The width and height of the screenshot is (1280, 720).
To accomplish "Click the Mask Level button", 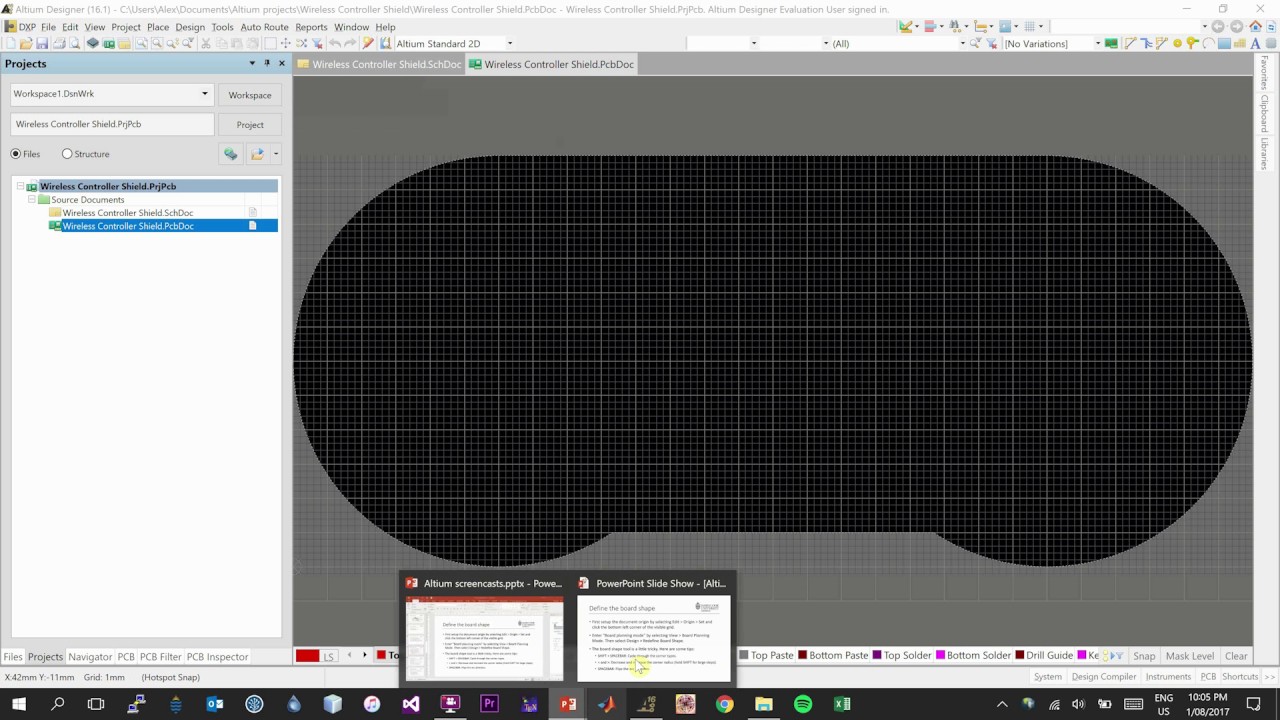I will point(1190,656).
